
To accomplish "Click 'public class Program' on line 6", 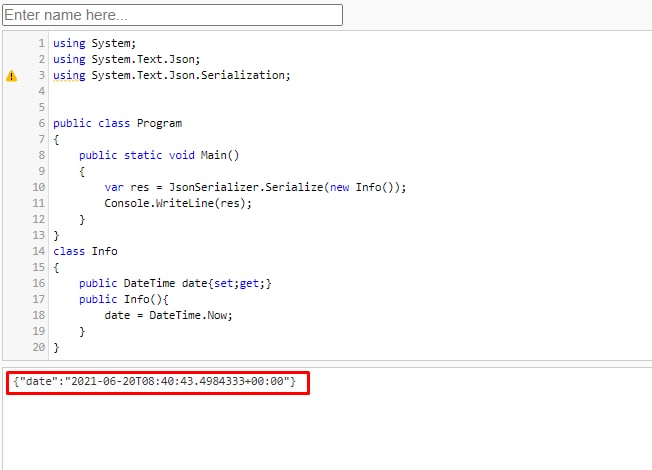I will coord(118,124).
